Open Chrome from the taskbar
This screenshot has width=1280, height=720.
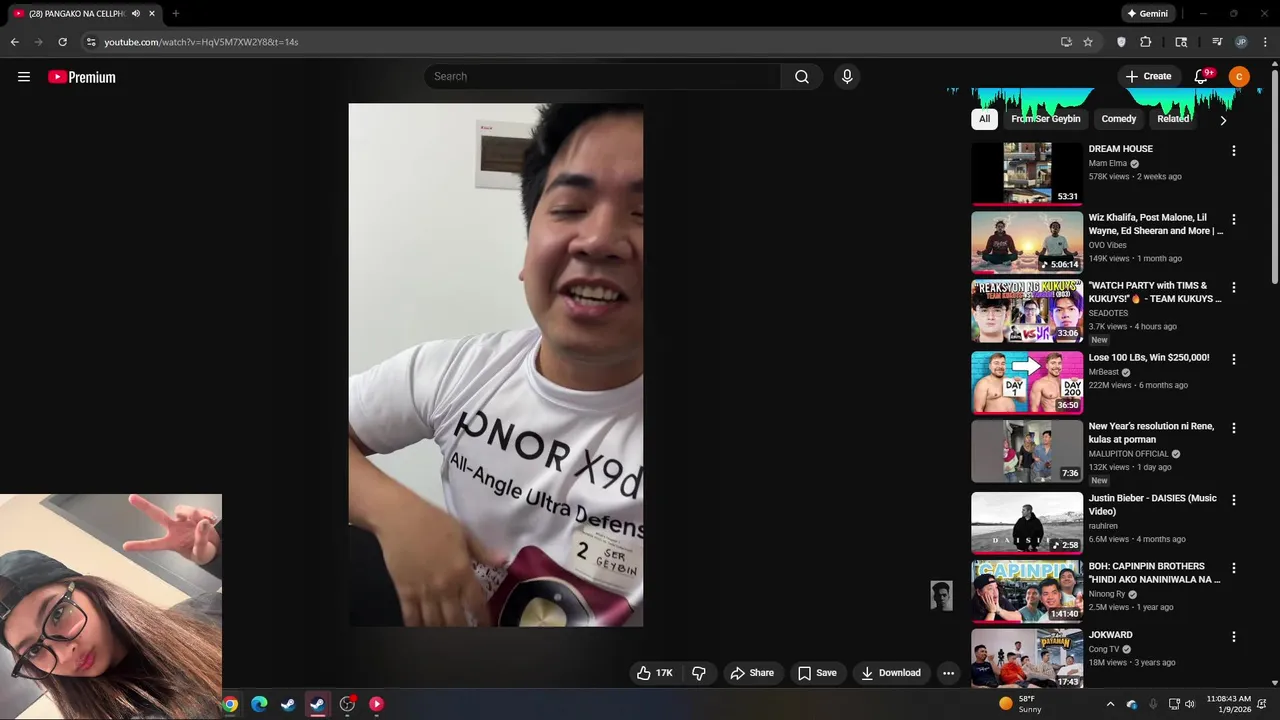point(230,704)
